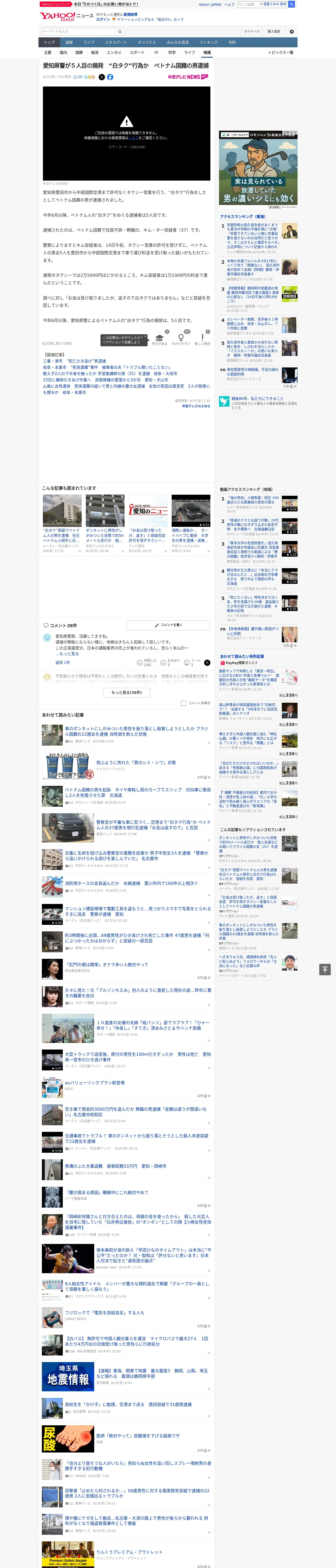Open the 国内 category tab
This screenshot has height=1568, width=336.
click(x=63, y=52)
